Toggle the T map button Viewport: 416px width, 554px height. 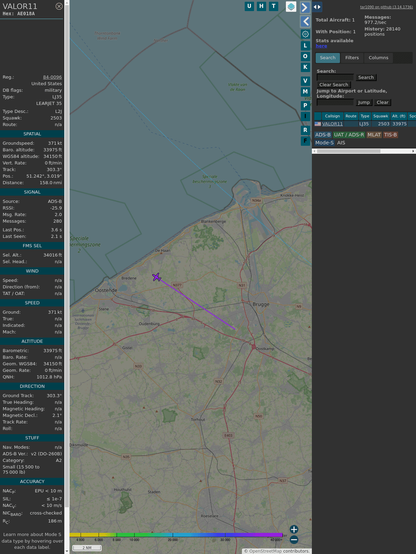coord(273,6)
